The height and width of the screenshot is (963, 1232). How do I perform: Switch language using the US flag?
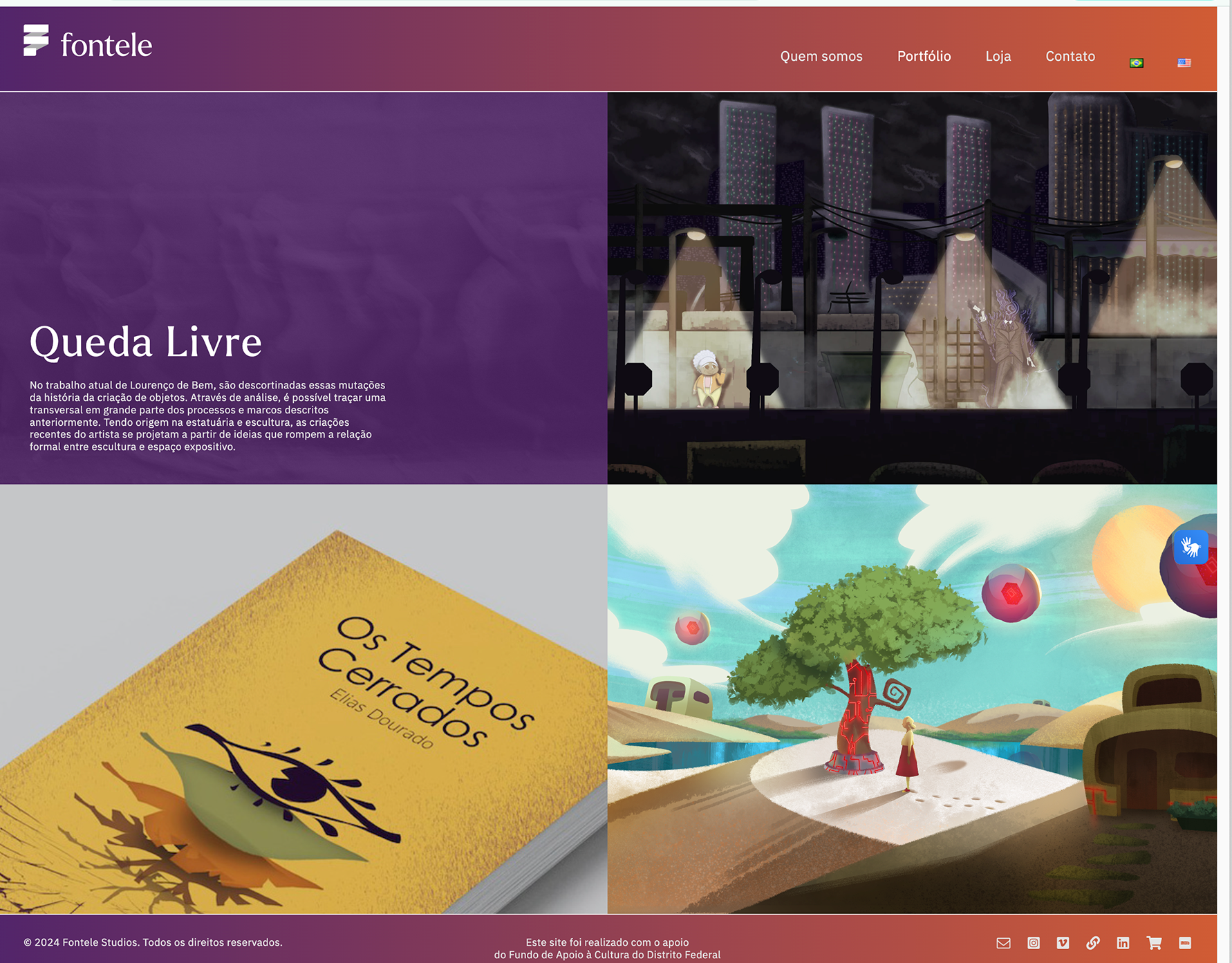pos(1184,63)
